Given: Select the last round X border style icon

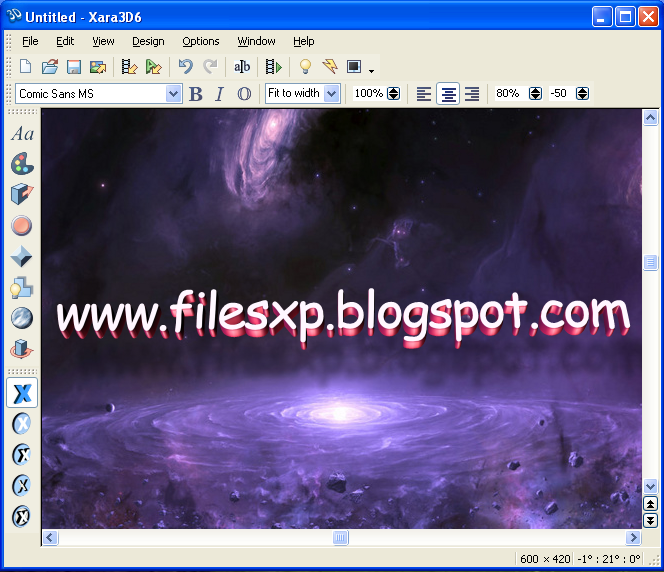Looking at the screenshot, I should point(22,516).
